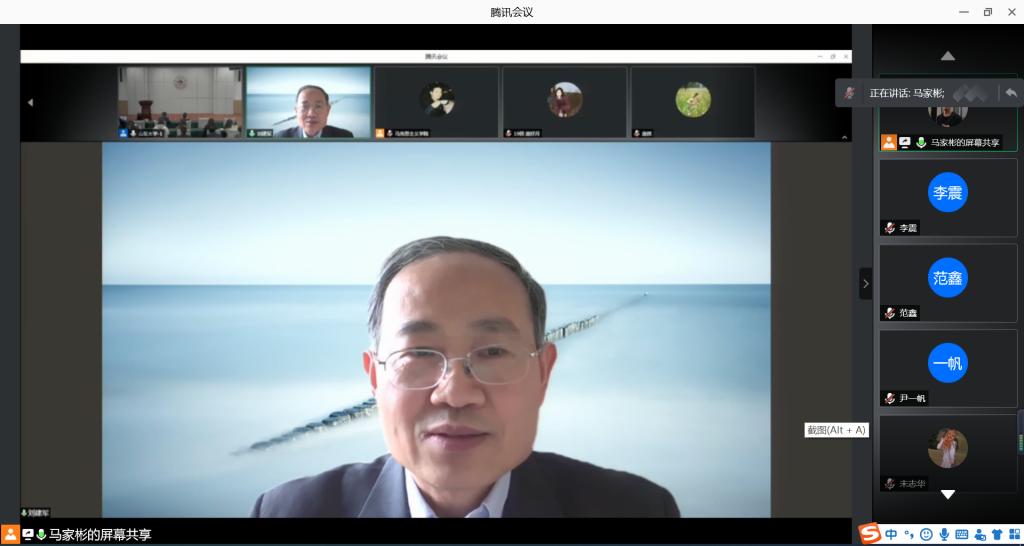
Task: Click Sogou input method S logo
Action: (x=870, y=534)
